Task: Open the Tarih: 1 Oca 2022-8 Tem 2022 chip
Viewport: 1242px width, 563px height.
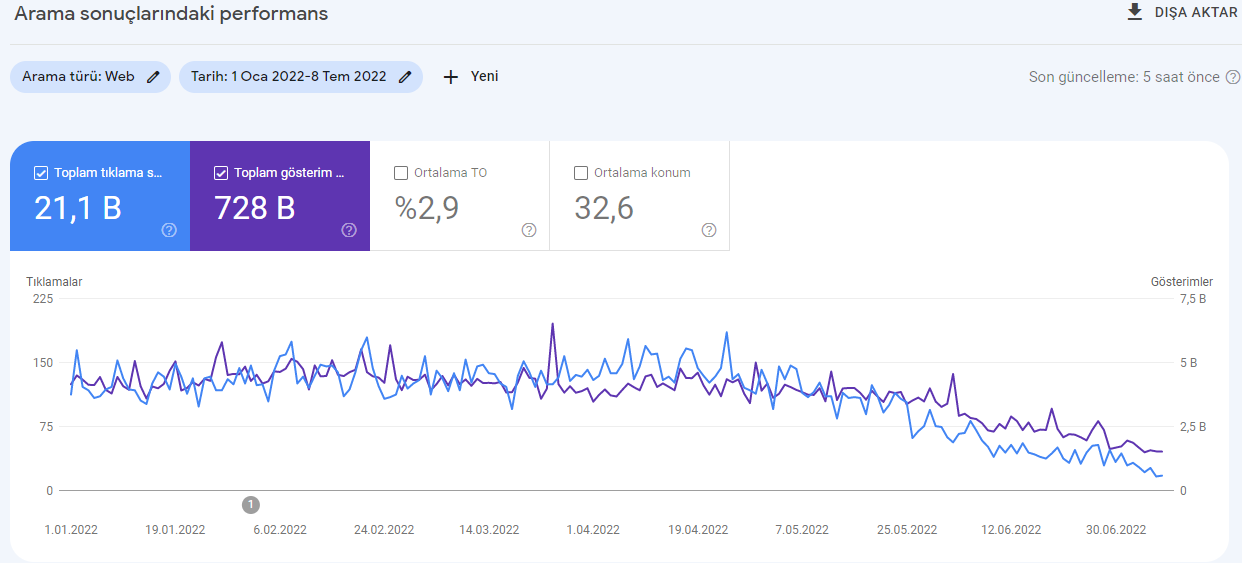Action: tap(301, 77)
